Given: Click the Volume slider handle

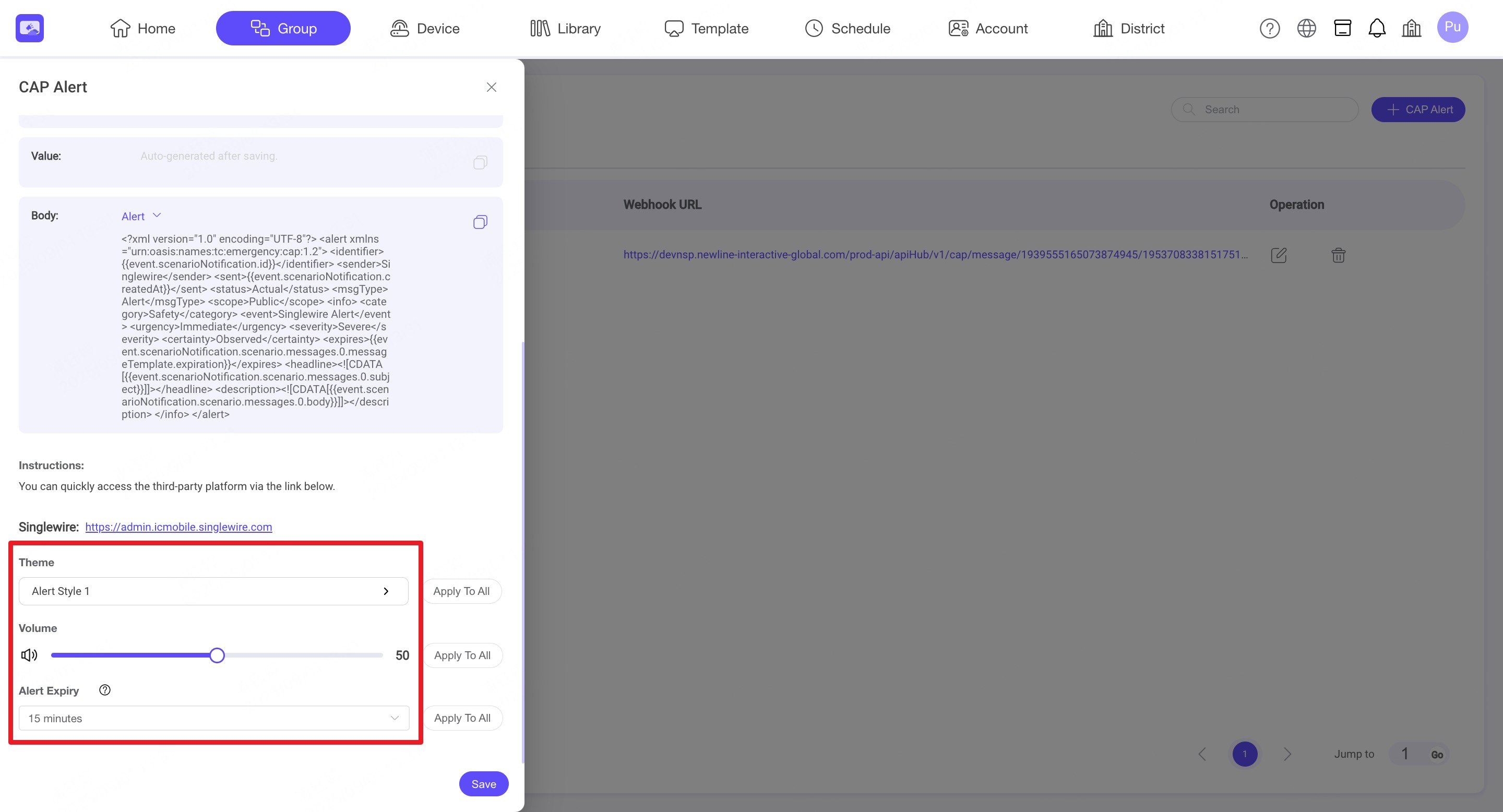Looking at the screenshot, I should 217,655.
